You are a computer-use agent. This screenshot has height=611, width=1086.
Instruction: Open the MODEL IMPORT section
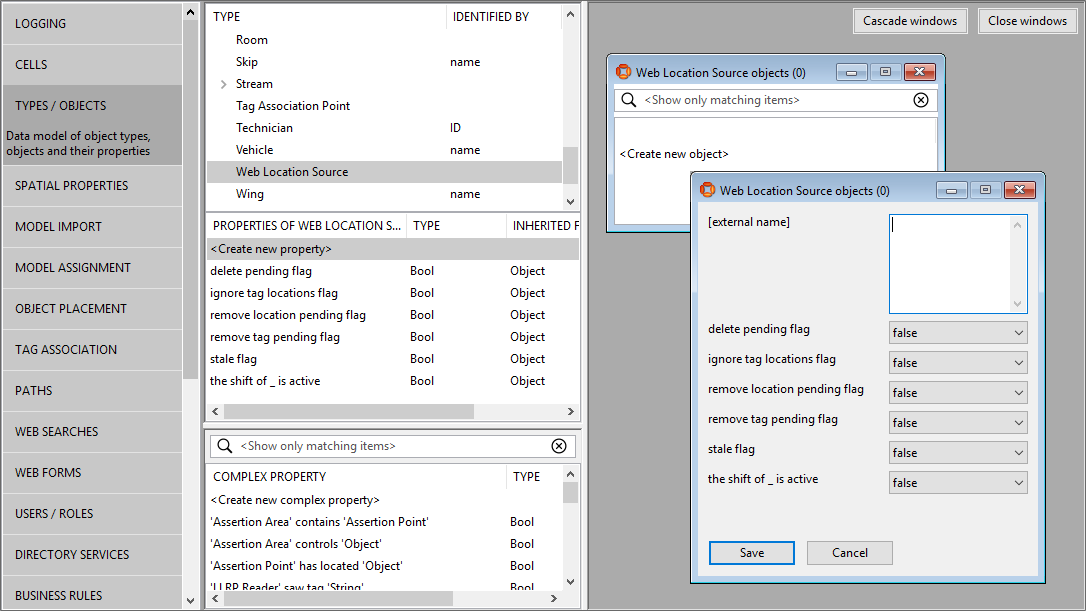point(92,227)
